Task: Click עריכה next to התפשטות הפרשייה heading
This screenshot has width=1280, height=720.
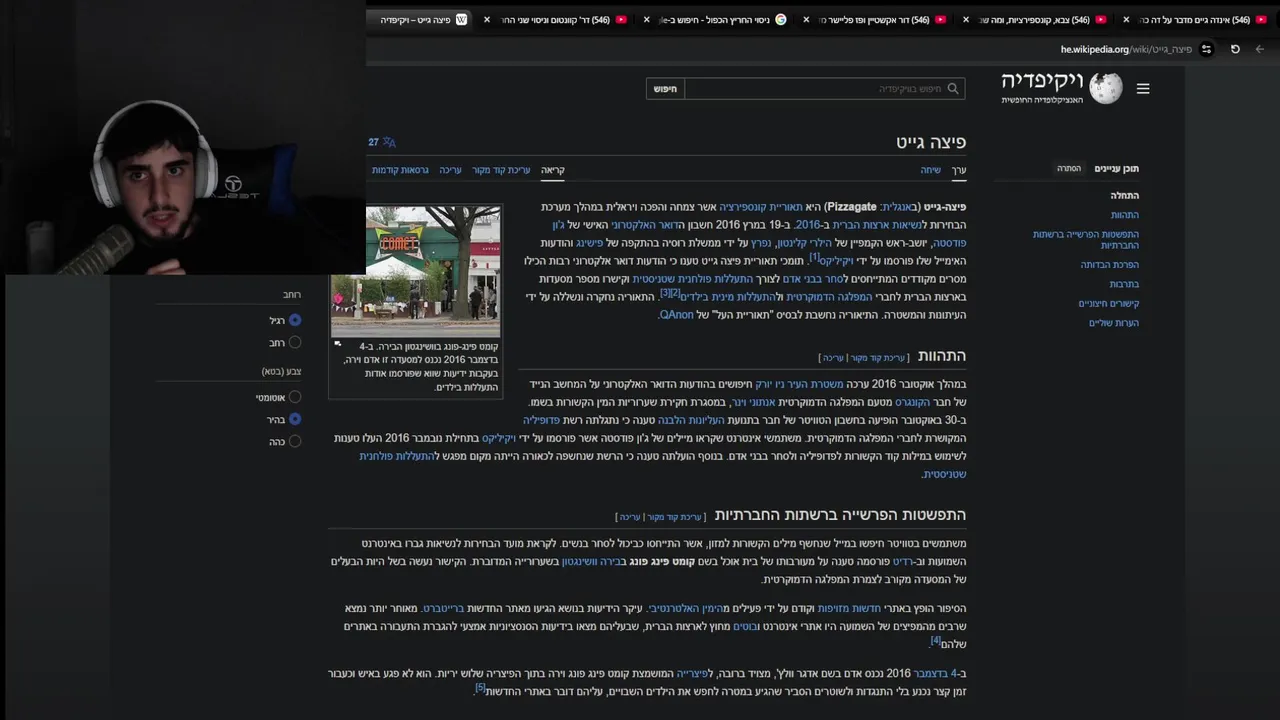Action: [x=629, y=517]
